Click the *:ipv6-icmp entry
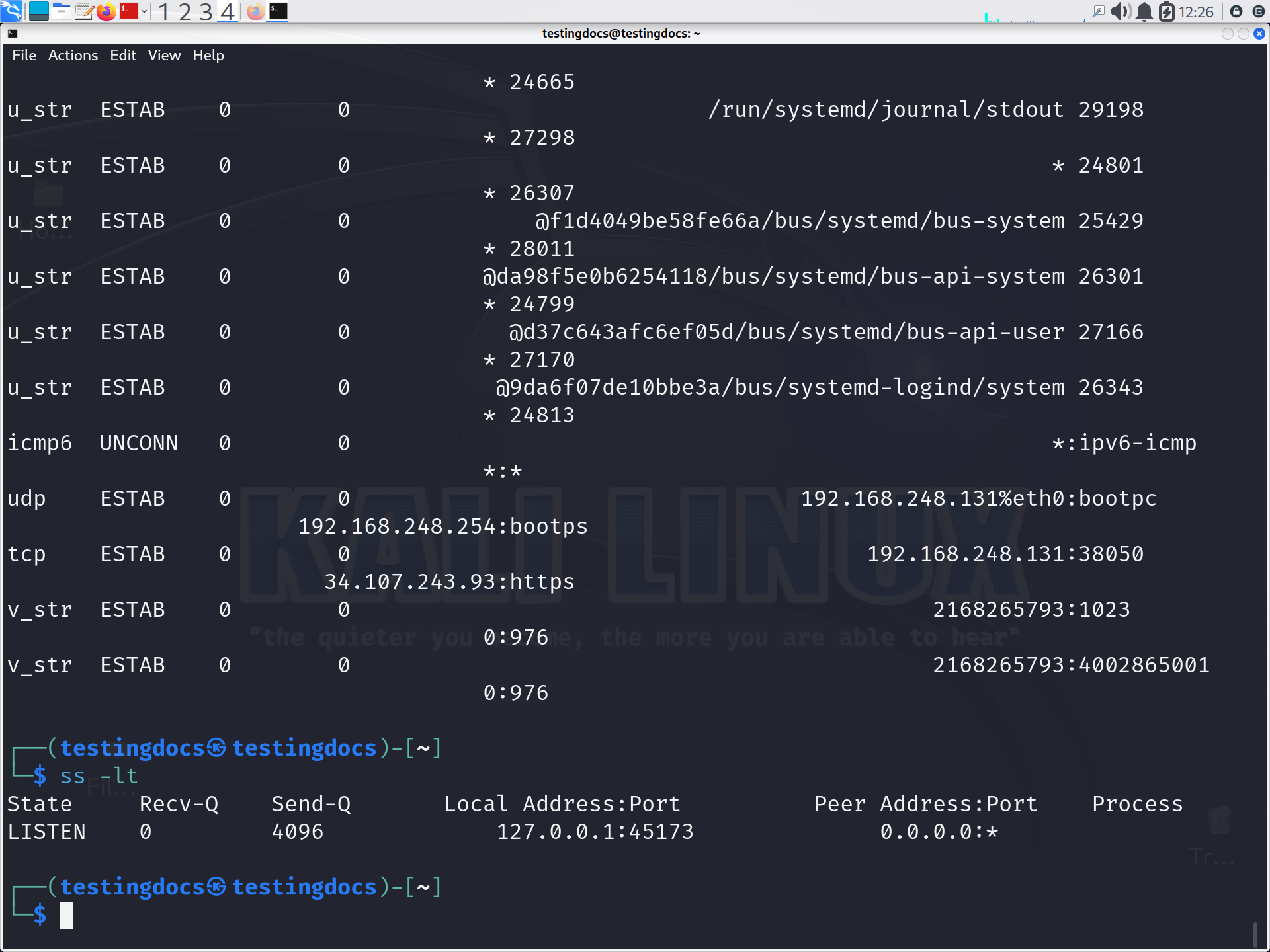The height and width of the screenshot is (952, 1270). point(1124,442)
